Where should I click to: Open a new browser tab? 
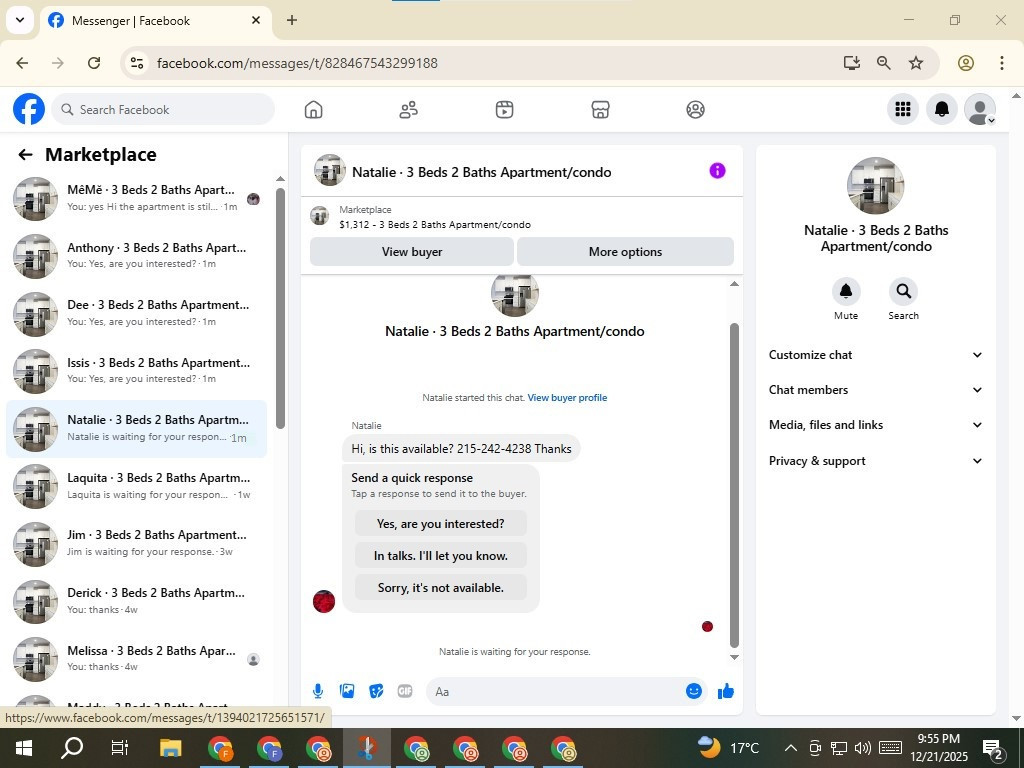(x=292, y=20)
